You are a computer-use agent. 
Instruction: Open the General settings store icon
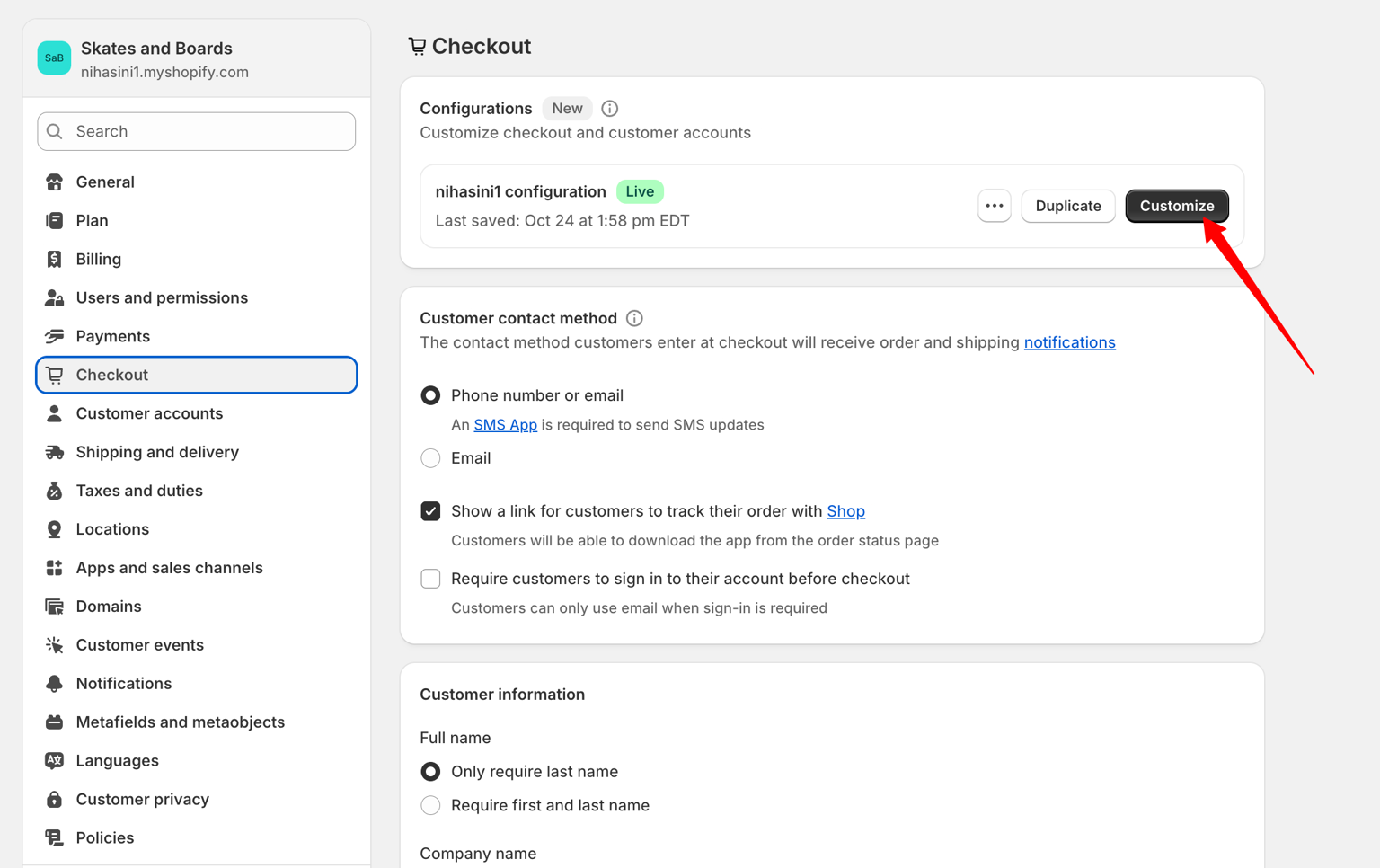pos(55,182)
